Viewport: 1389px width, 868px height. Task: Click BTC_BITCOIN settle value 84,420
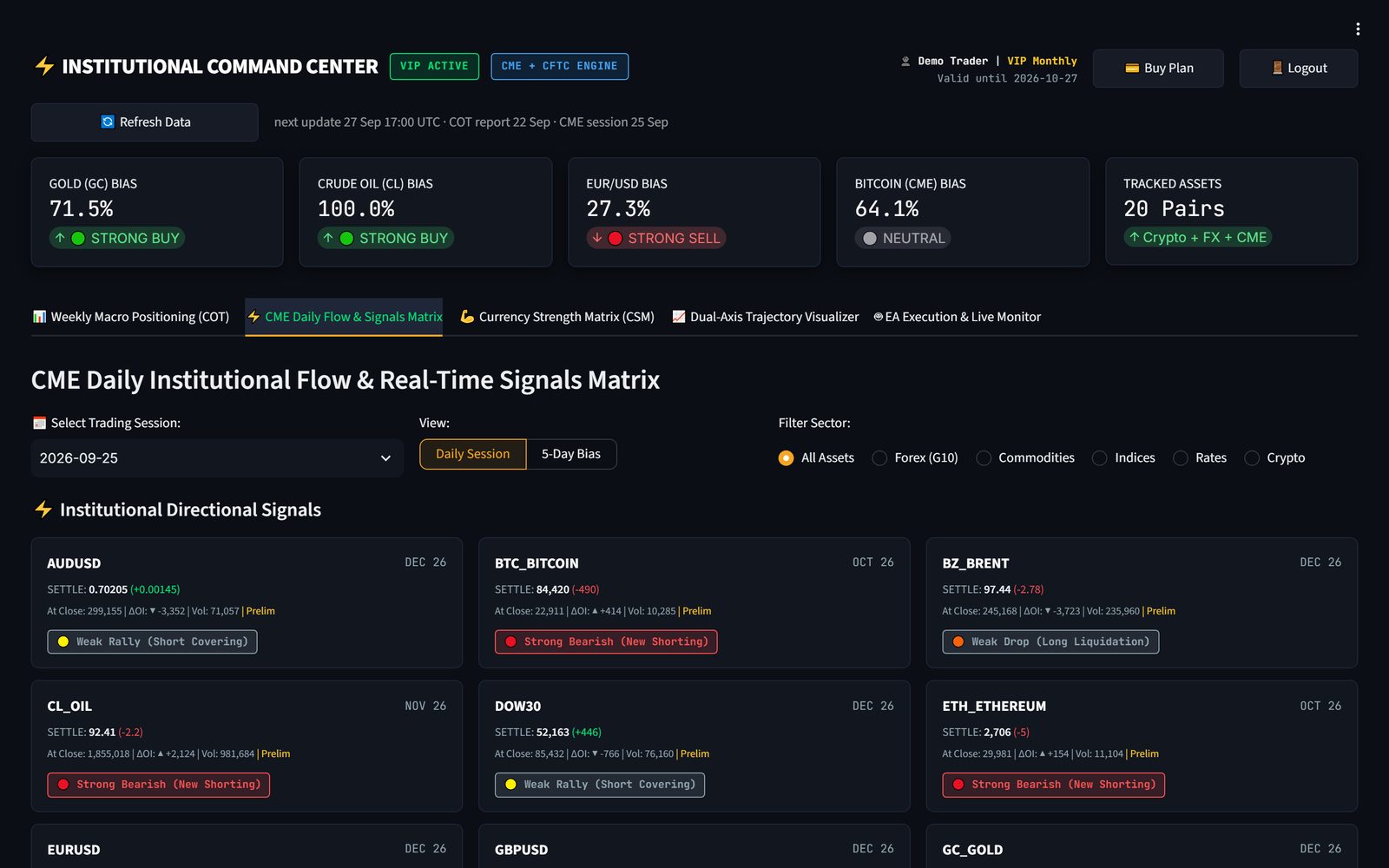coord(552,589)
